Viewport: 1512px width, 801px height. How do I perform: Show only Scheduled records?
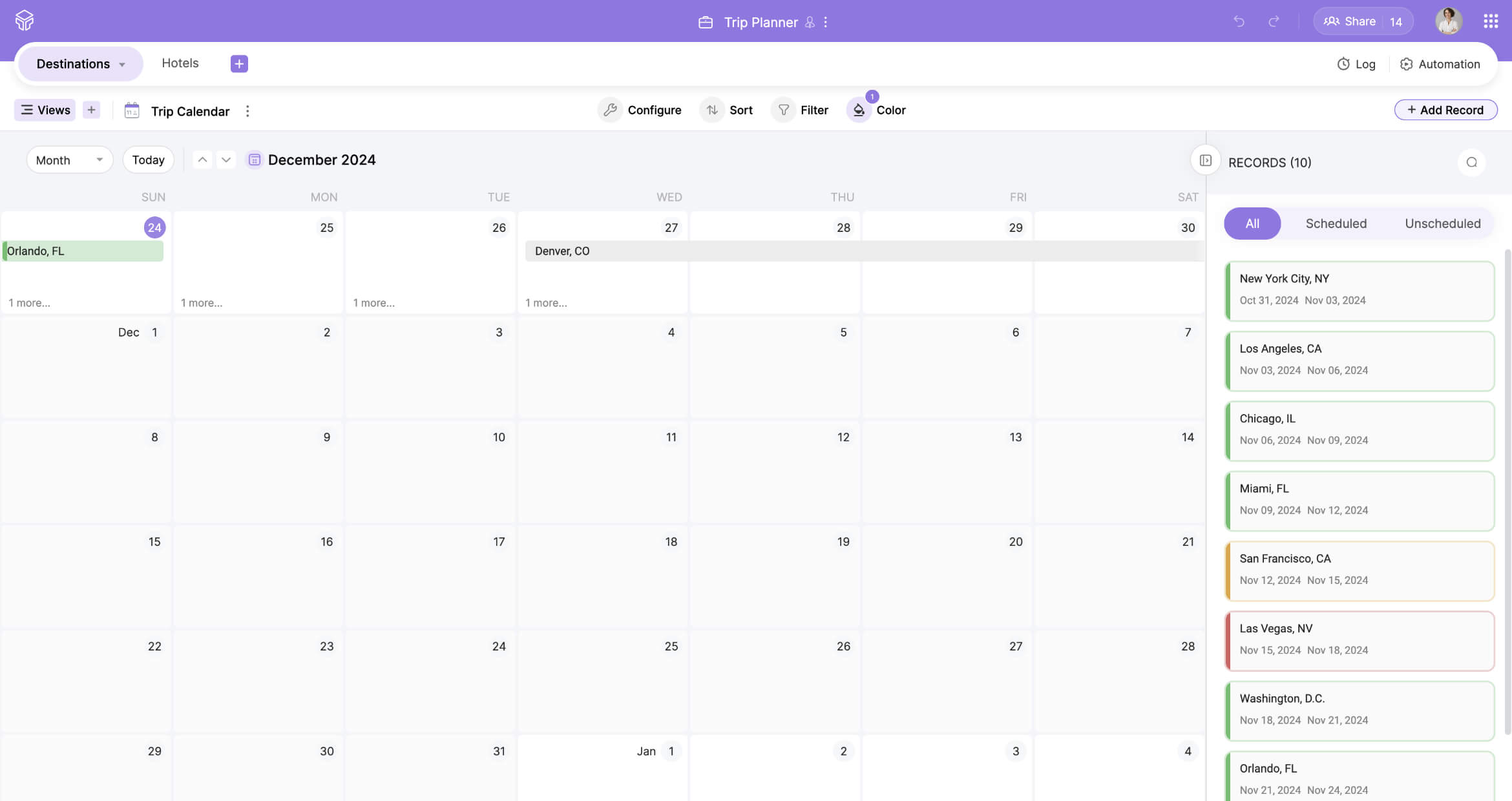tap(1336, 224)
